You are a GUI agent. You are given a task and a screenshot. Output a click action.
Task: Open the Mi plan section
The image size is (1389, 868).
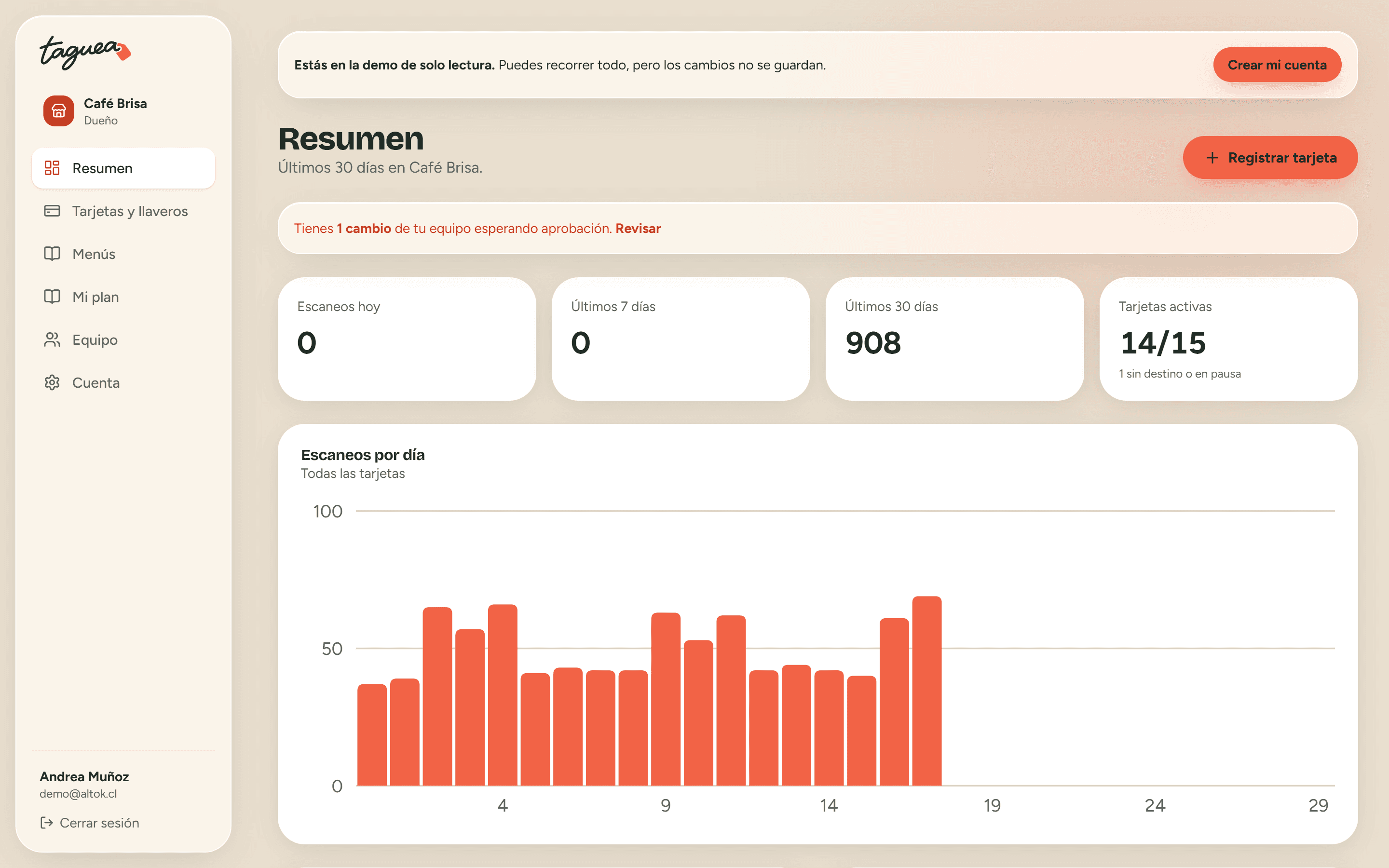pos(123,297)
